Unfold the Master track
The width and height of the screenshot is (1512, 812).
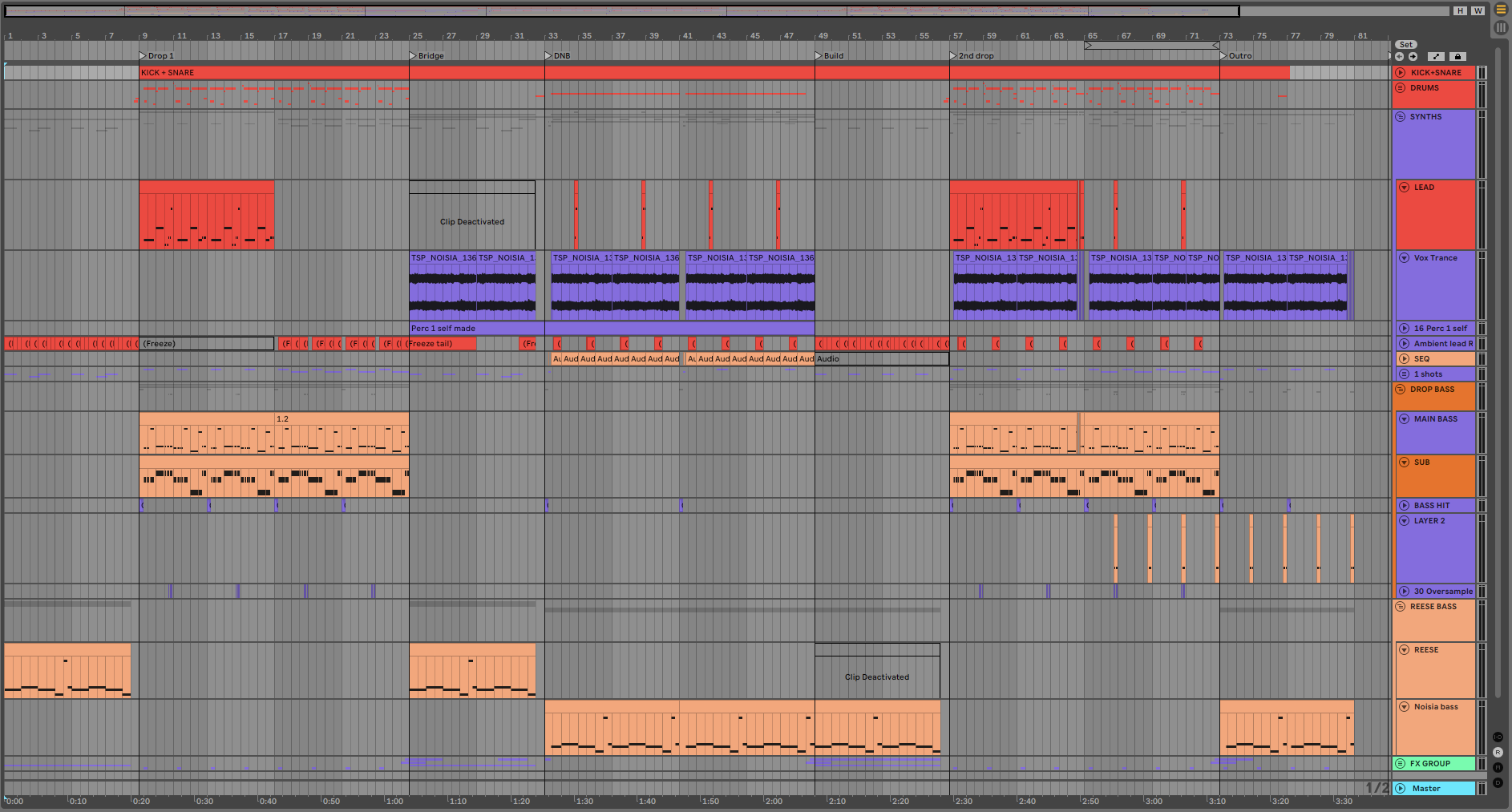pos(1400,788)
